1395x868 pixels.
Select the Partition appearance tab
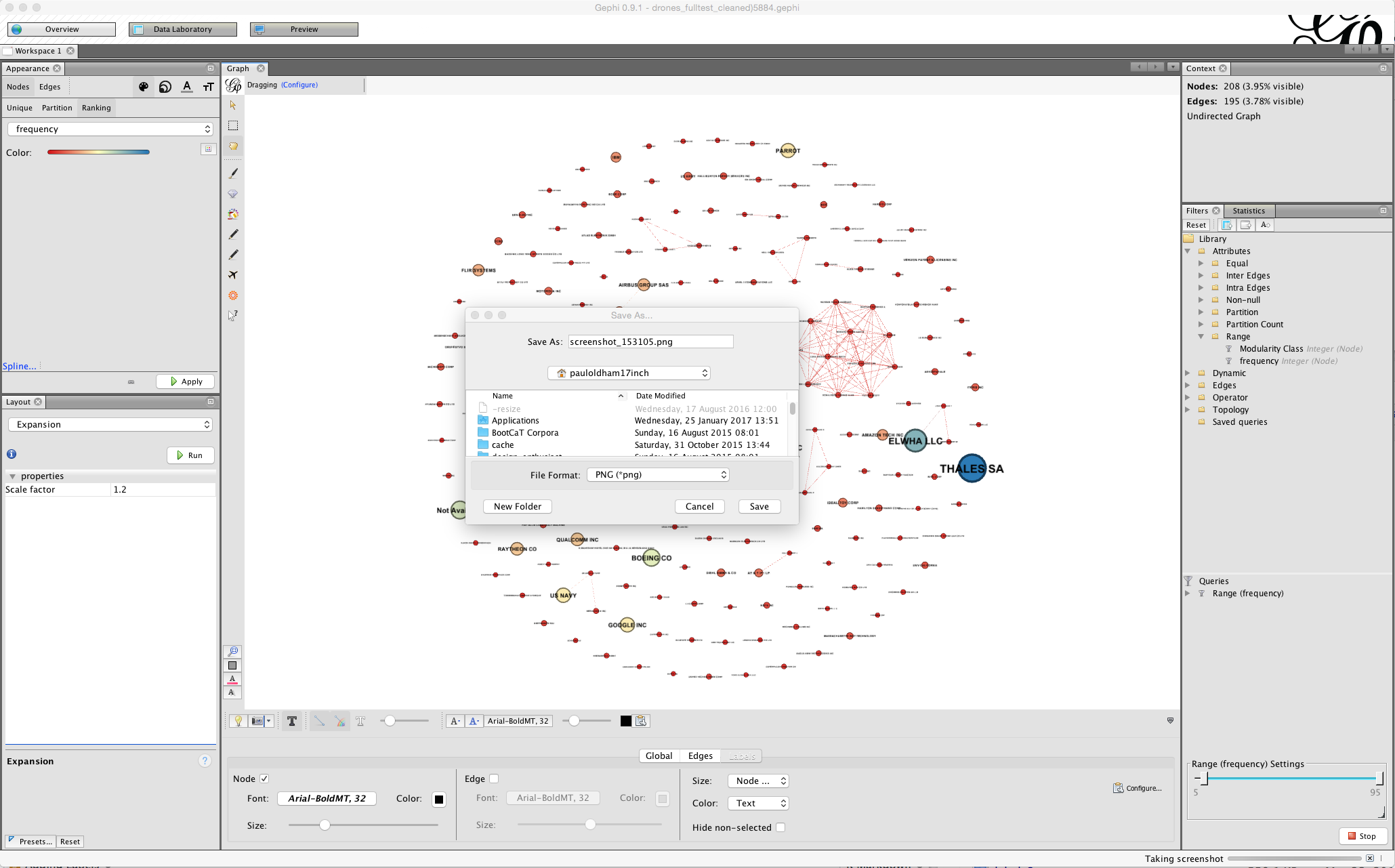(57, 108)
